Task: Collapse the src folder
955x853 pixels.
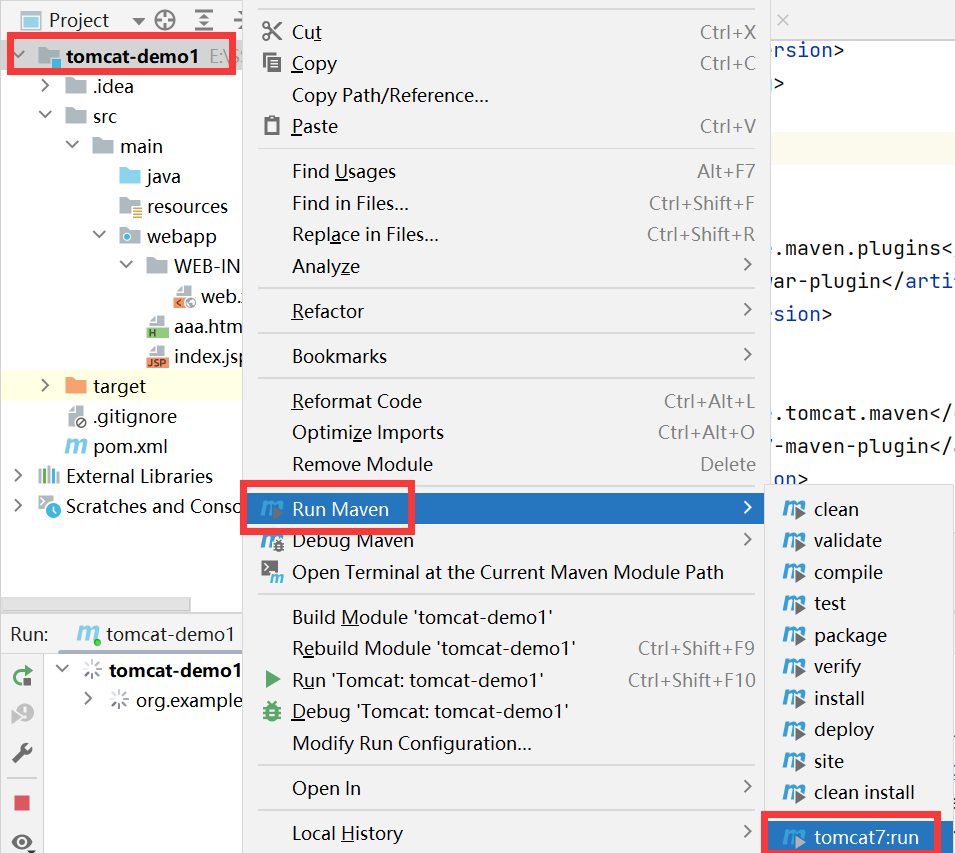Action: pos(45,114)
